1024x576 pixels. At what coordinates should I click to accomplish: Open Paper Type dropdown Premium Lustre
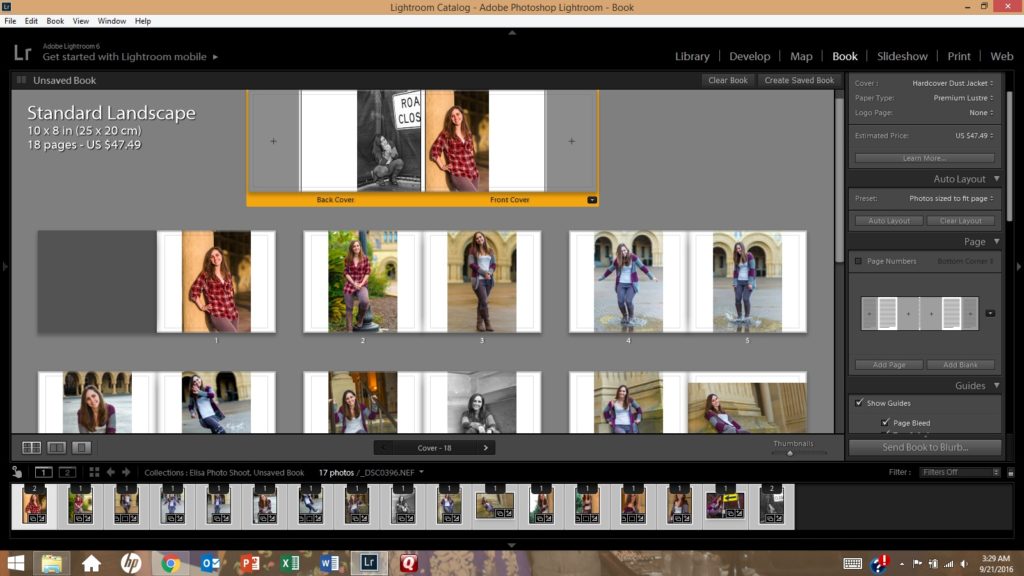[x=963, y=98]
